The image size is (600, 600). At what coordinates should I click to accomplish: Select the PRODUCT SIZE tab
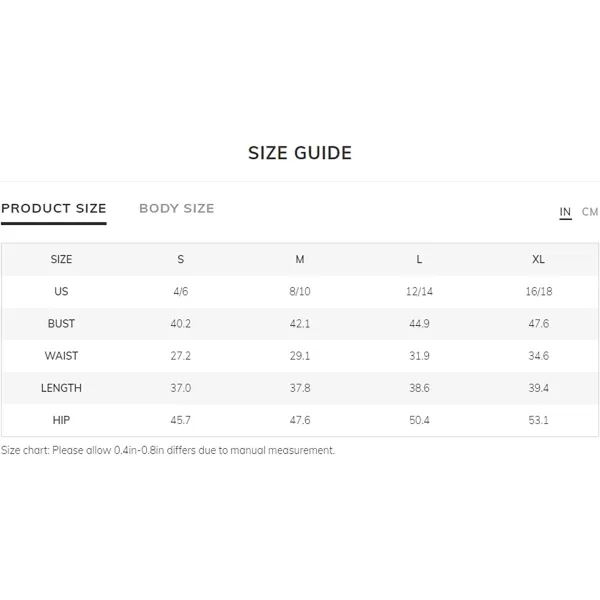click(x=54, y=209)
